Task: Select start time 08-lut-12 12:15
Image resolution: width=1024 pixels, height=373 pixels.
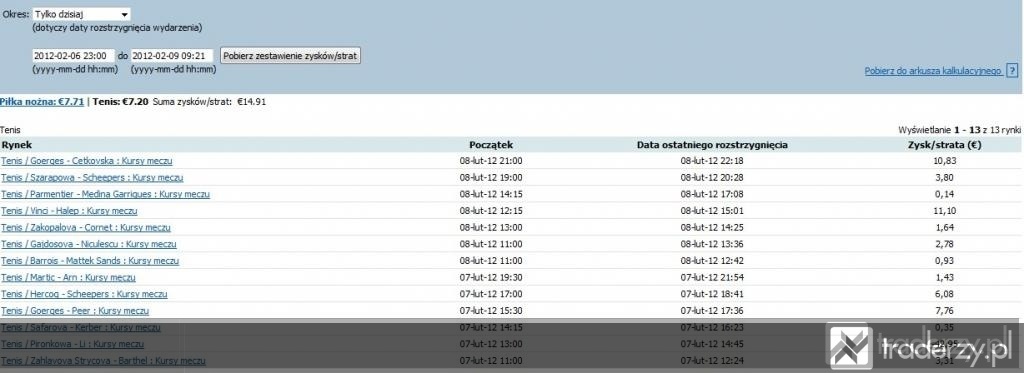Action: (491, 211)
